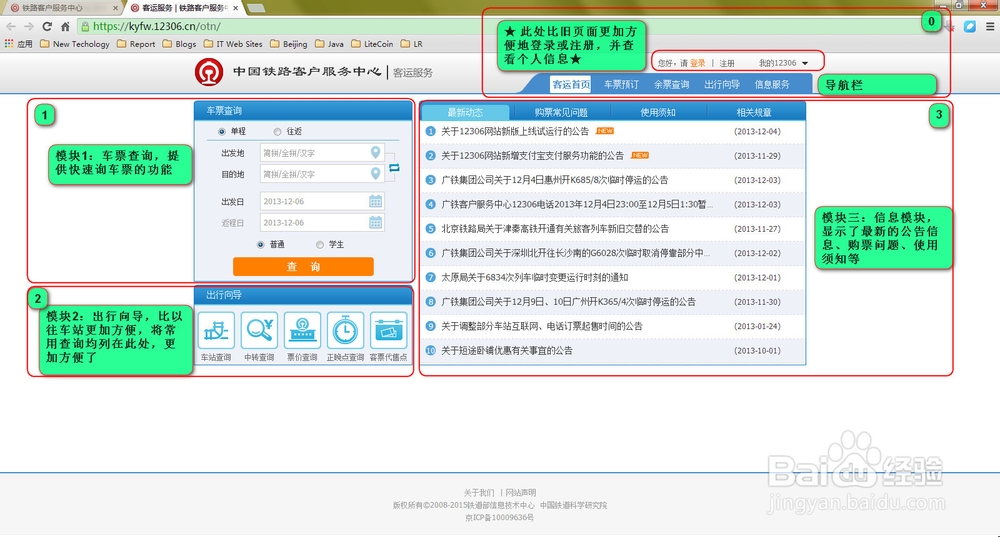Switch to 使用须知 tab
This screenshot has width=1000, height=537.
pyautogui.click(x=658, y=112)
